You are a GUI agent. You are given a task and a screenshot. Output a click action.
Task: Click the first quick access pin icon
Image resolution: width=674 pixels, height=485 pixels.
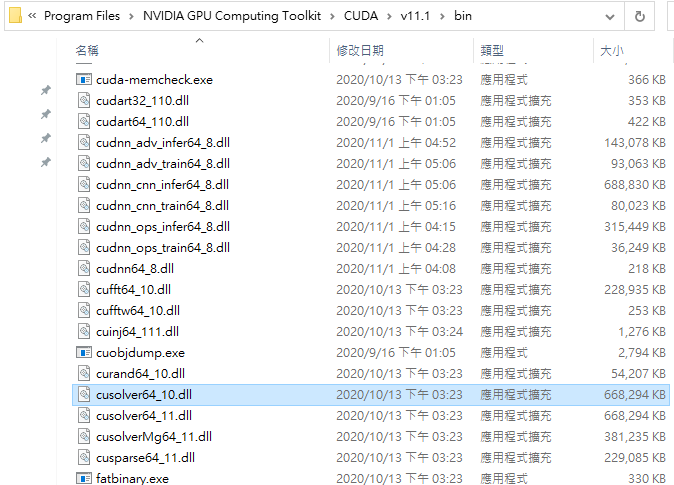tap(46, 90)
